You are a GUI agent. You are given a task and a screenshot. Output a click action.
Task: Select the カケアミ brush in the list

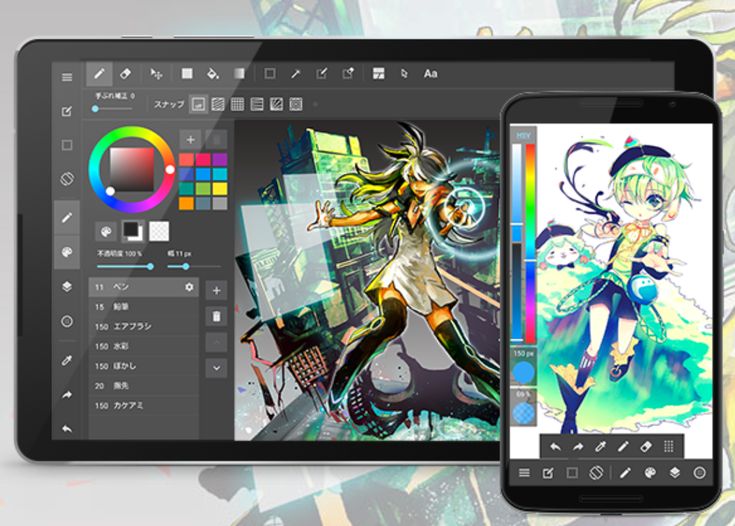(x=143, y=405)
